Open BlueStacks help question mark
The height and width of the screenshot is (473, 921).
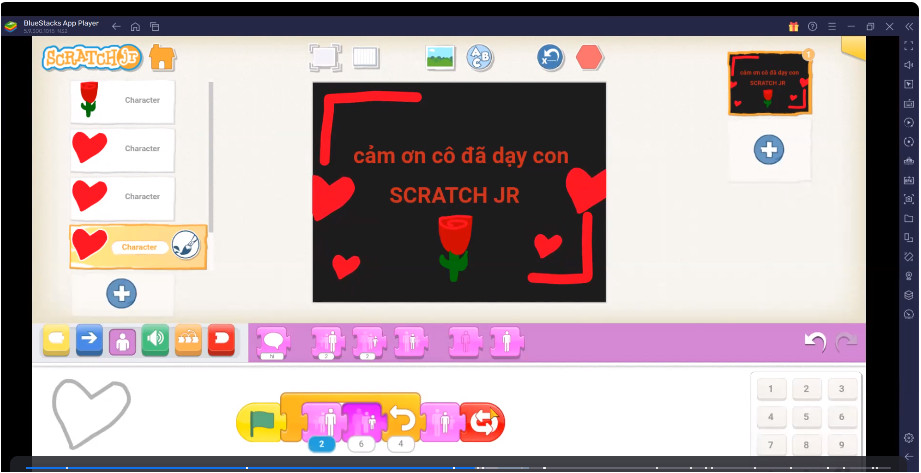(812, 26)
